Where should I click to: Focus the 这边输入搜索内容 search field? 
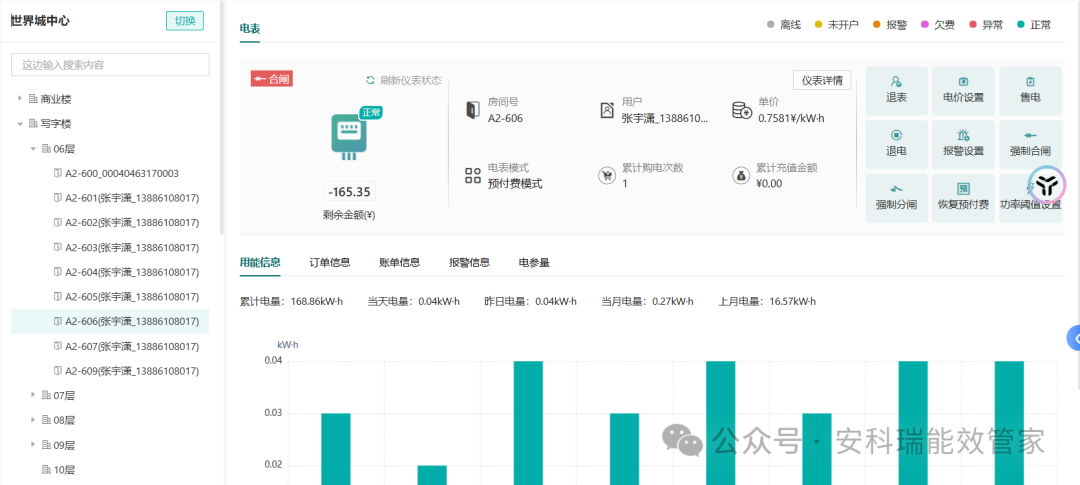[x=110, y=65]
